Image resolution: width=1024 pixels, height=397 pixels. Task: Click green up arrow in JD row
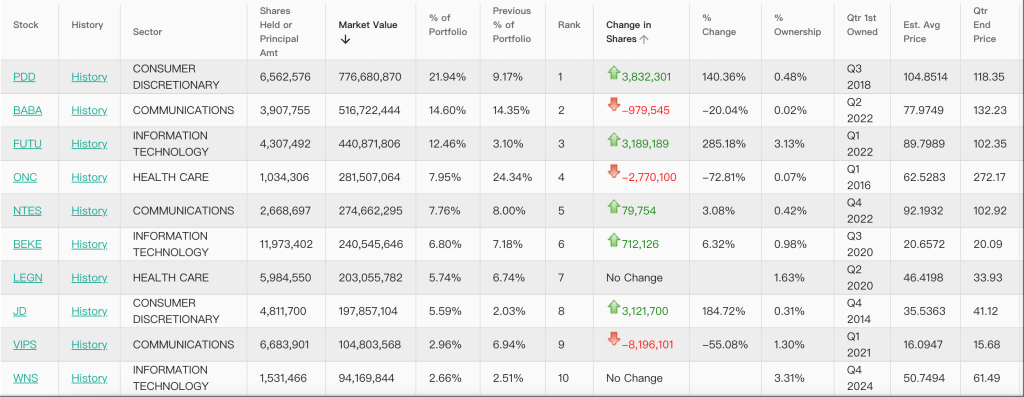point(613,307)
